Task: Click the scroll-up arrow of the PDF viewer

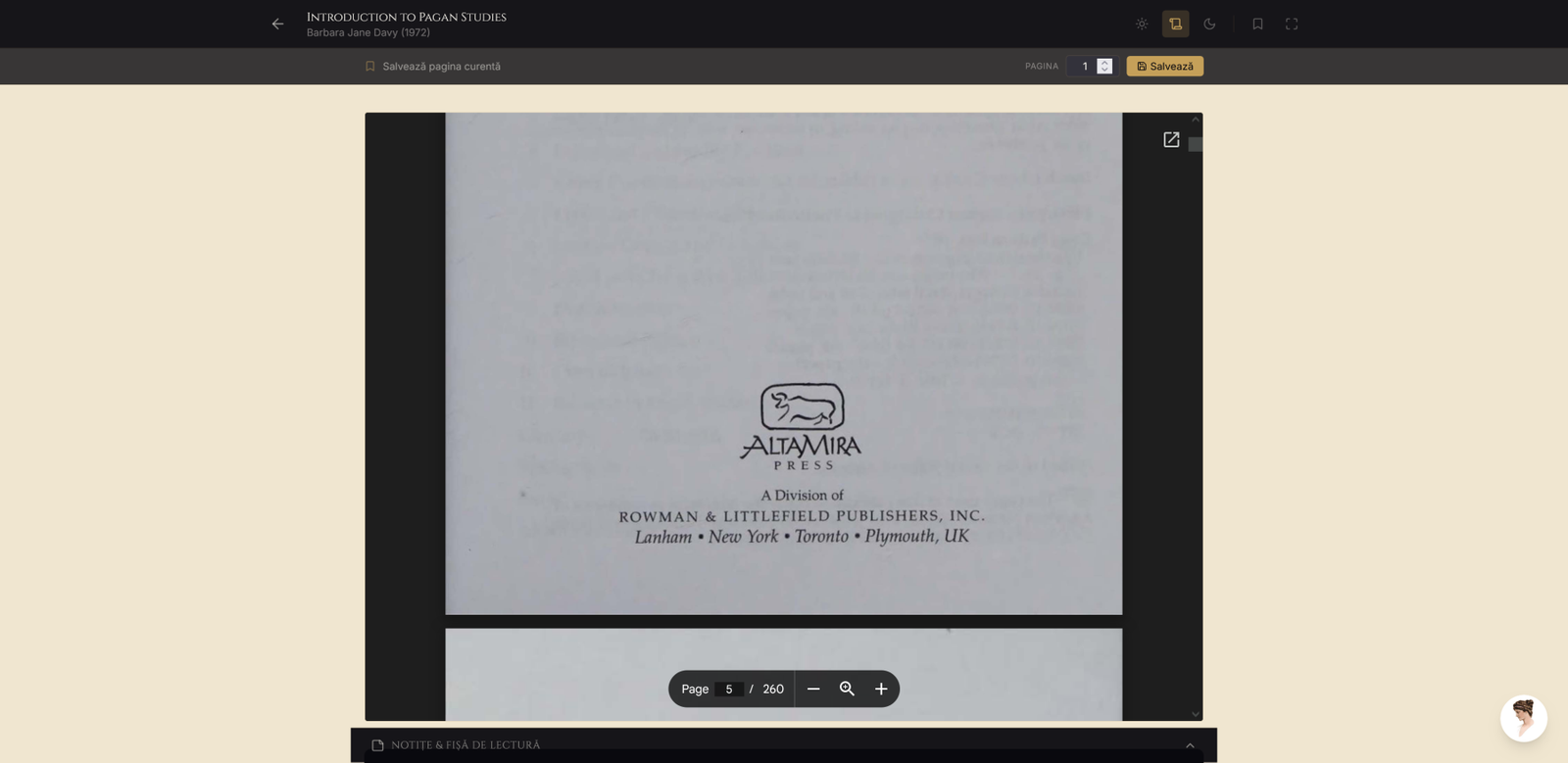Action: pos(1196,119)
